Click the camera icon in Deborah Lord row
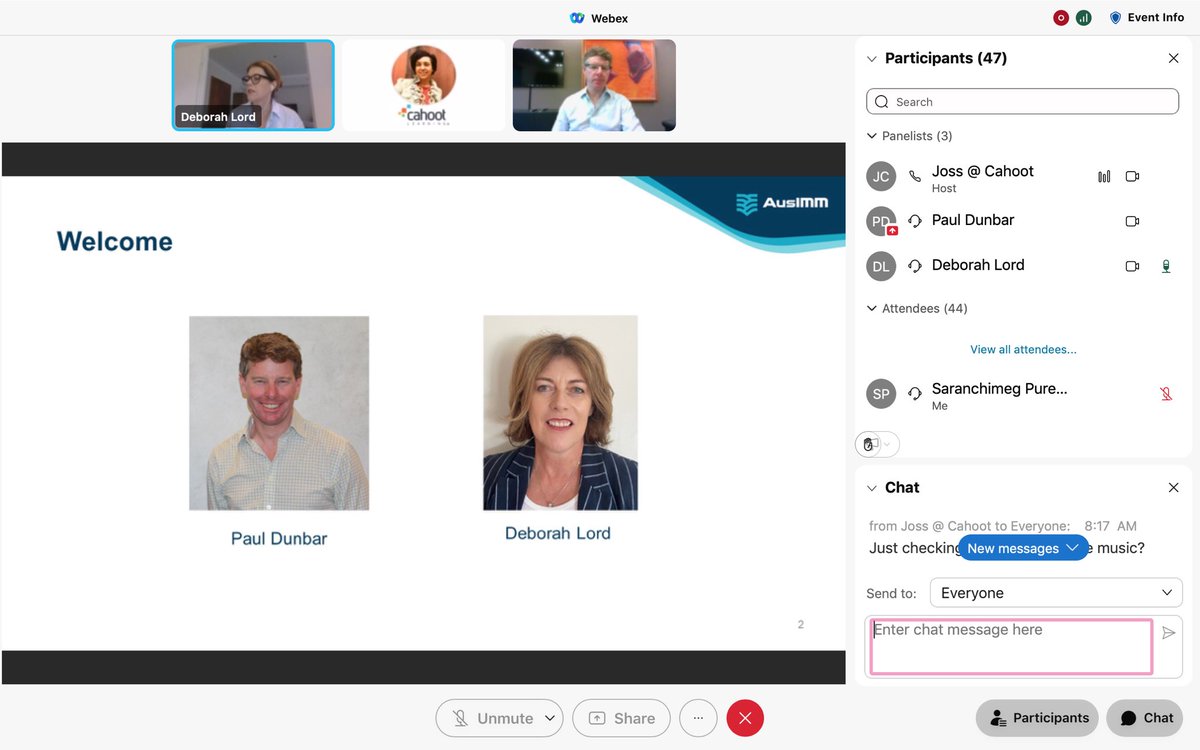 1132,266
